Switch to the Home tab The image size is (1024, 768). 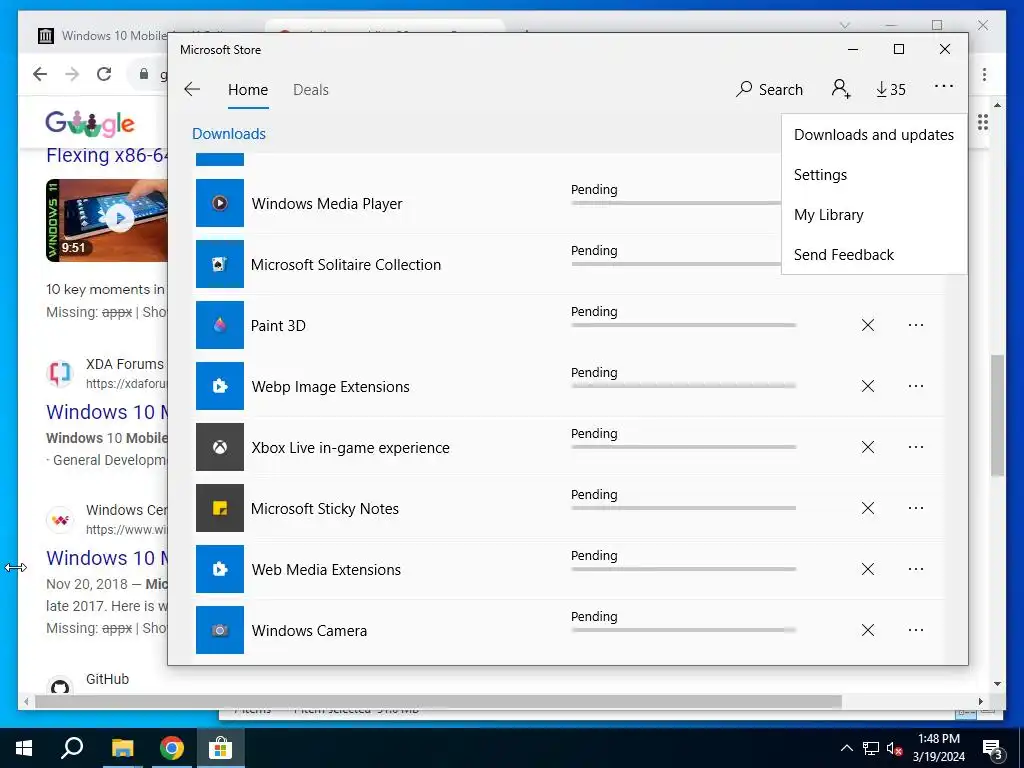tap(248, 89)
